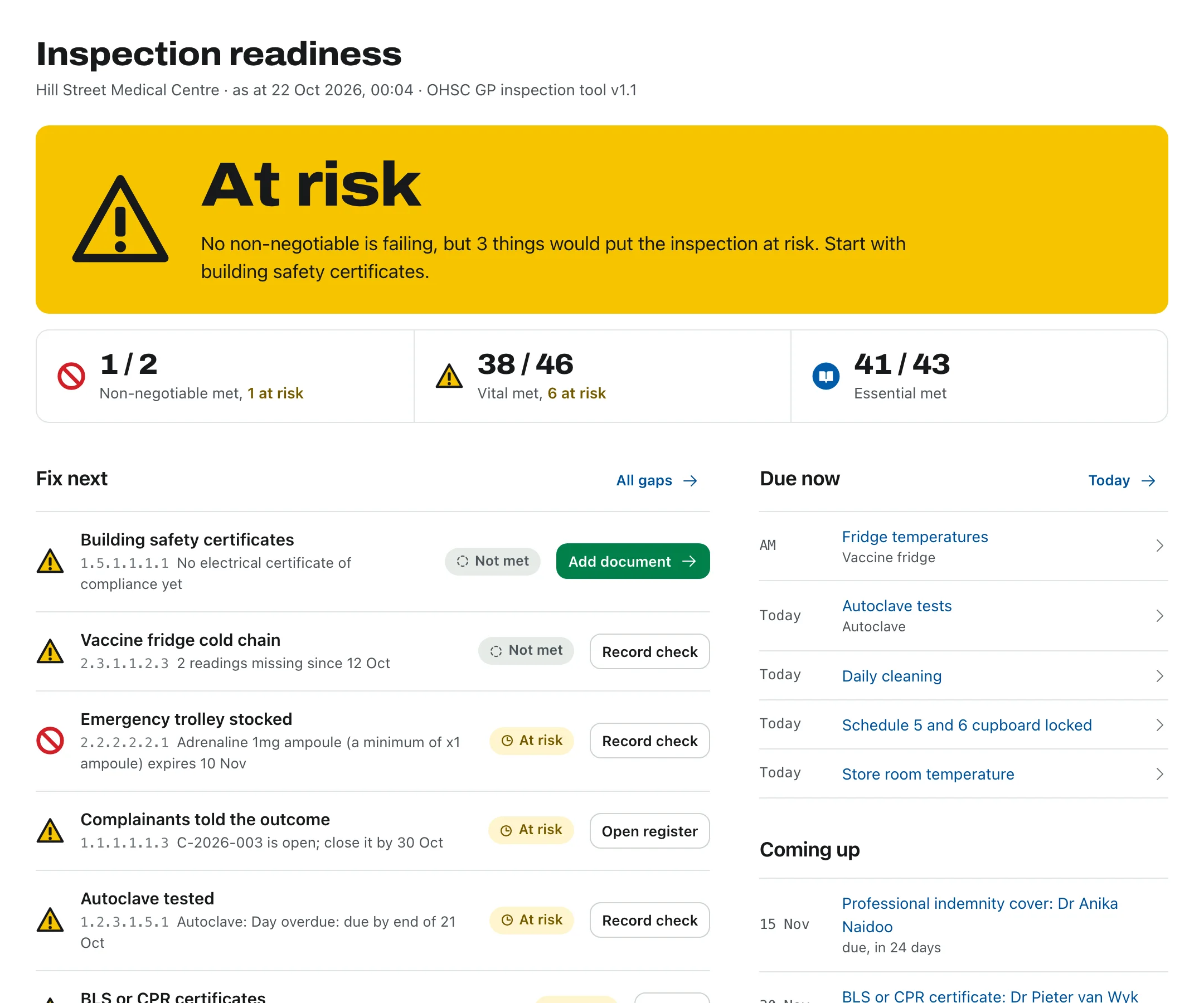Click warning icon for Building safety certificates
This screenshot has height=1003, width=1204.
point(51,561)
